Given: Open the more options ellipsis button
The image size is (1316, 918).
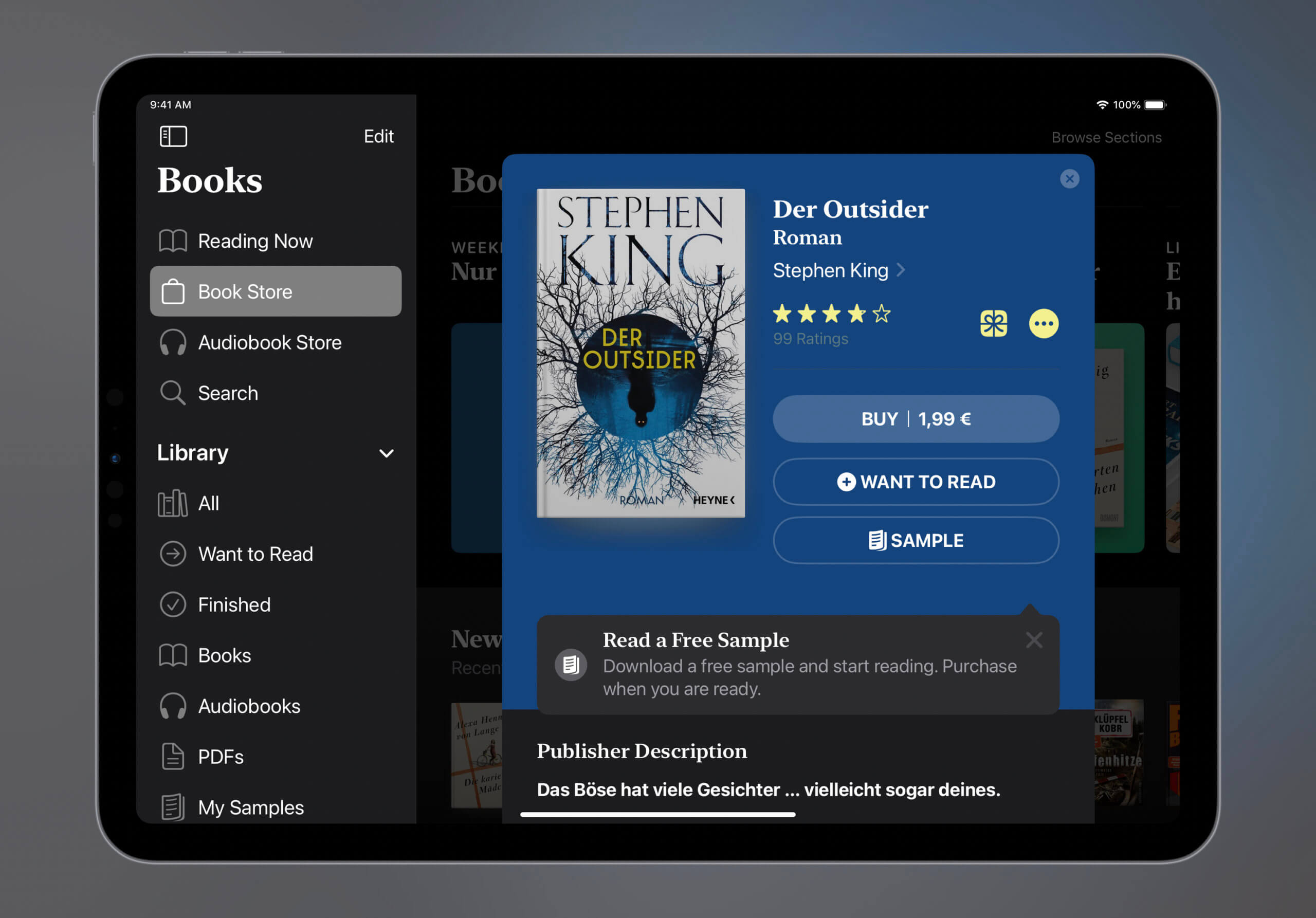Looking at the screenshot, I should click(1044, 324).
